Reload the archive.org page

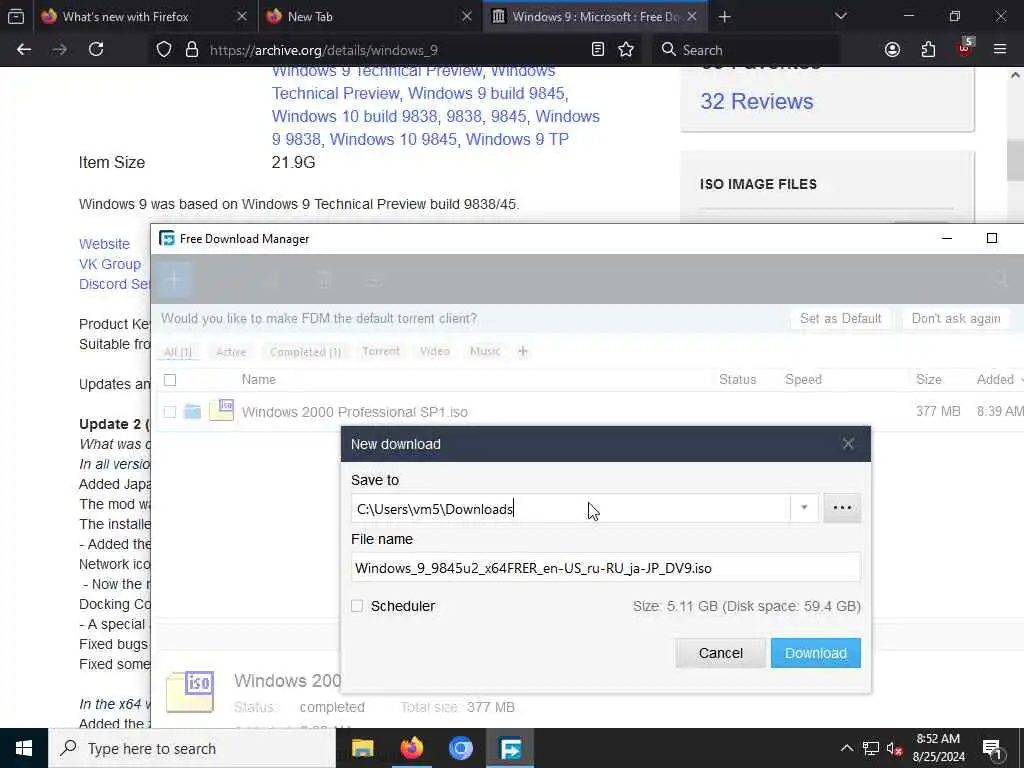pyautogui.click(x=96, y=50)
